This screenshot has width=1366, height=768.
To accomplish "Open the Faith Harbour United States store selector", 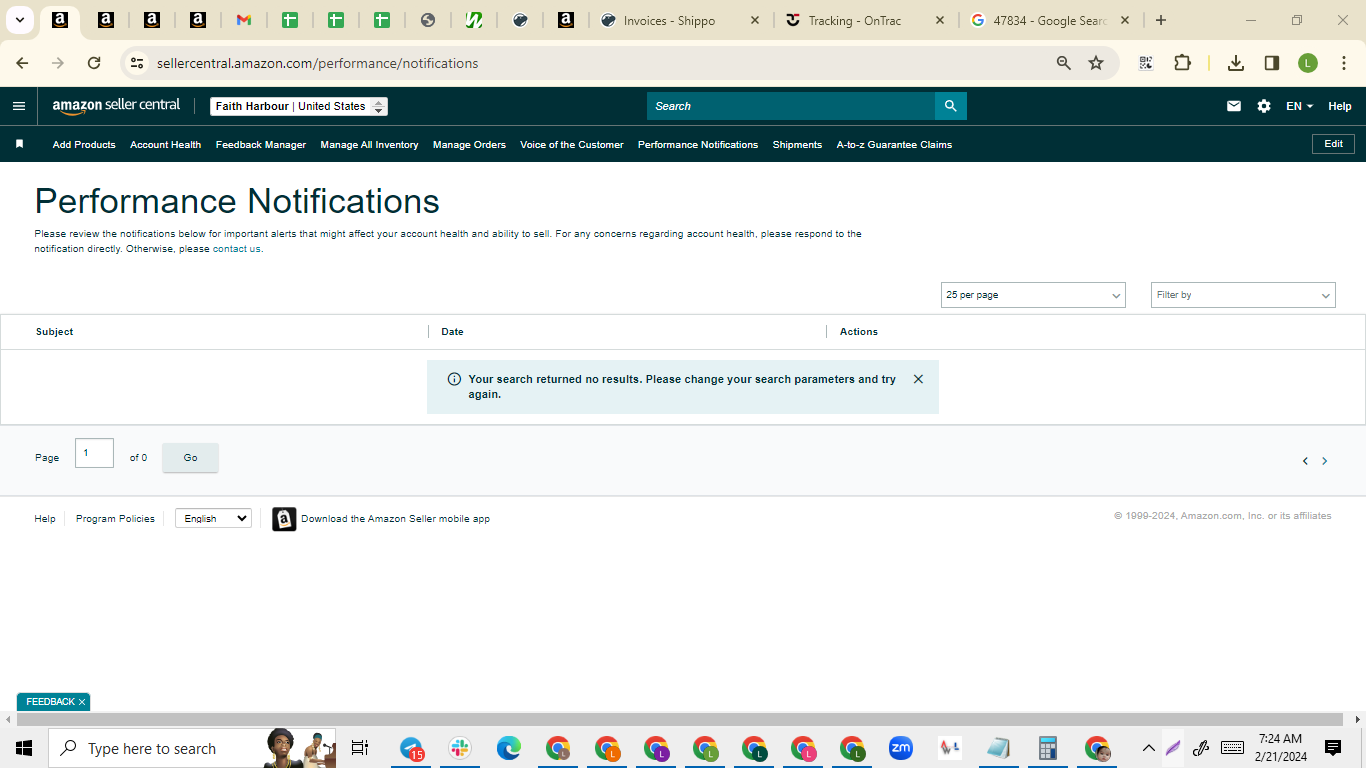I will (299, 106).
